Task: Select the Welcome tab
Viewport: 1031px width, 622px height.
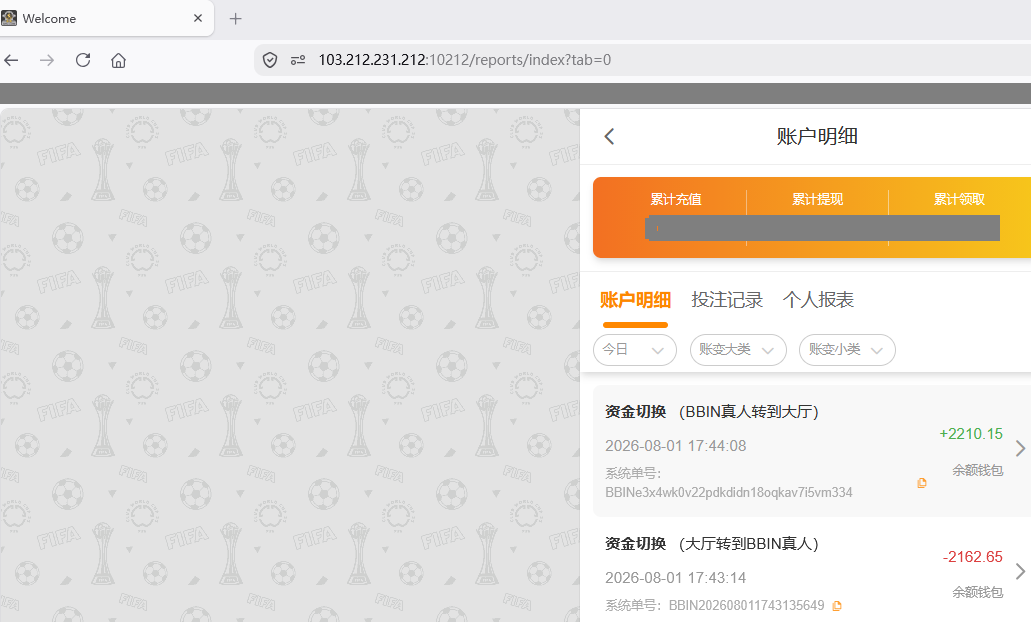Action: (x=105, y=18)
